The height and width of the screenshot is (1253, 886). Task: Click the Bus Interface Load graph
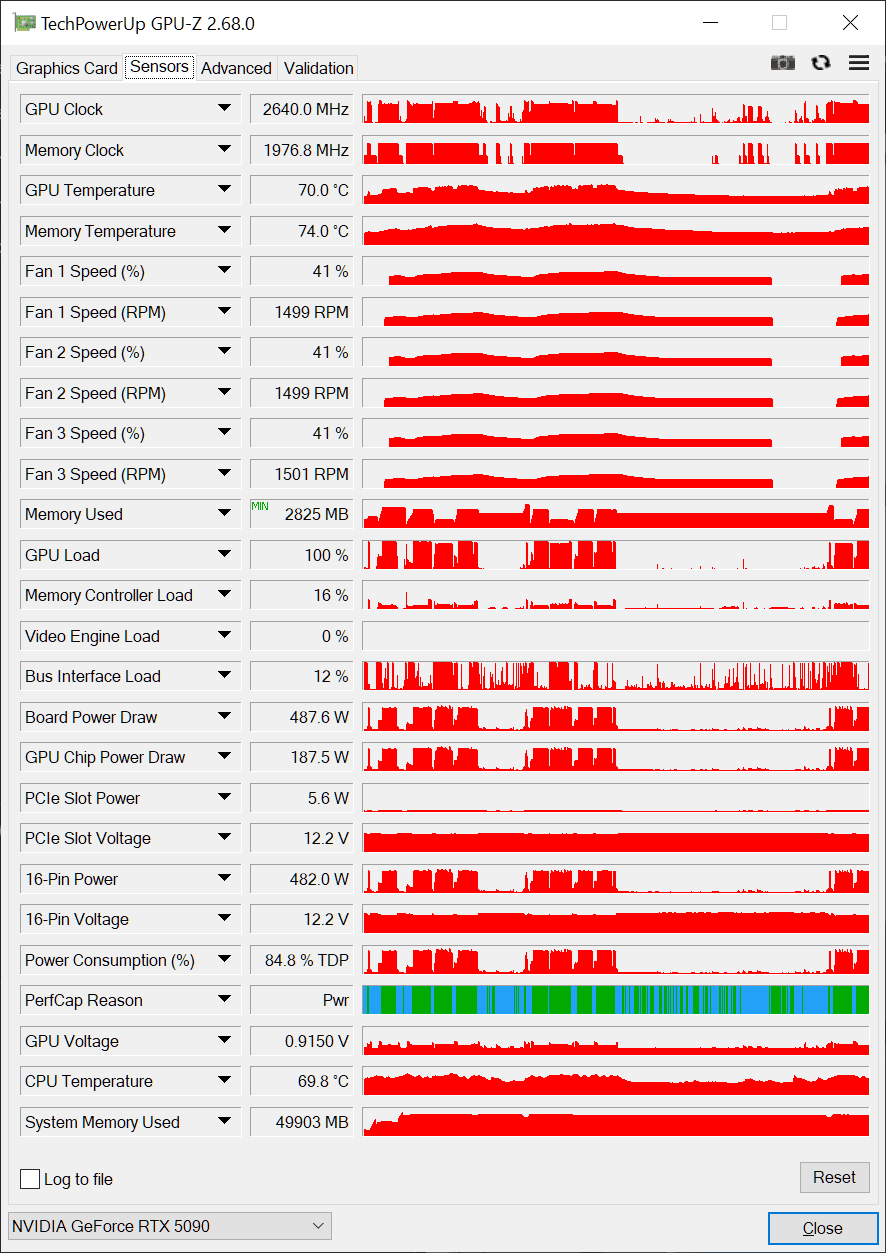616,676
